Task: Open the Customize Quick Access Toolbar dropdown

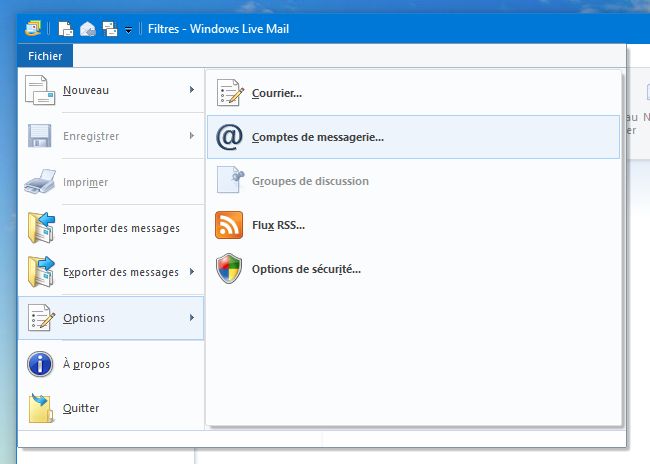Action: pos(129,30)
